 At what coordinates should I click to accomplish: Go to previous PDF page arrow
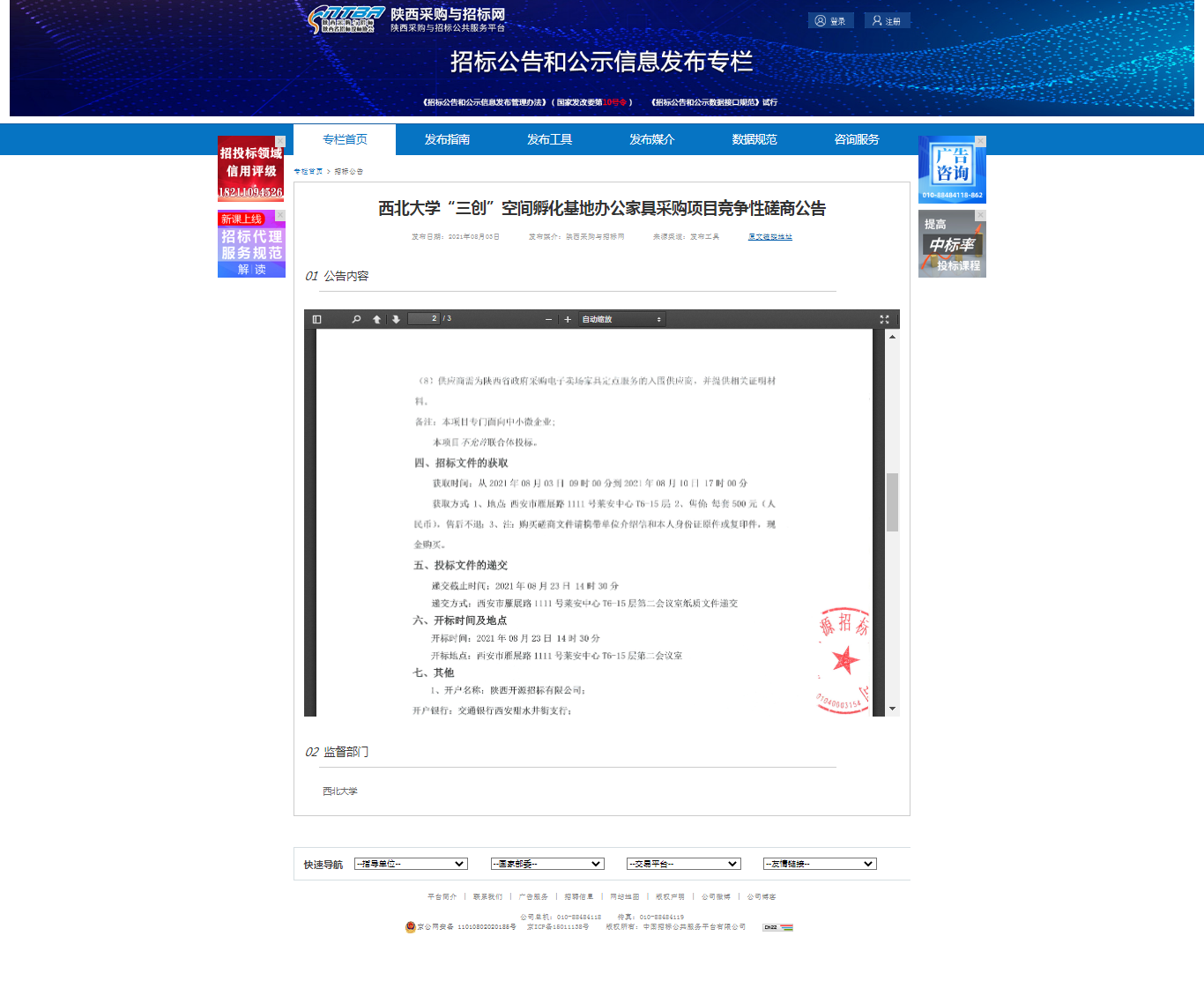click(x=376, y=319)
